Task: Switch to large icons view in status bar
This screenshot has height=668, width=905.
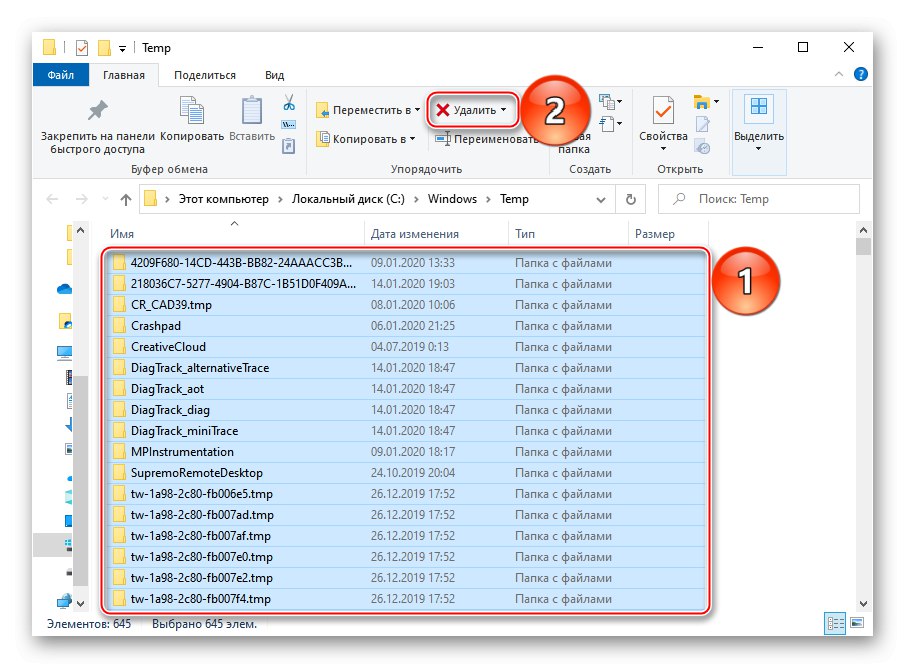Action: click(x=857, y=623)
